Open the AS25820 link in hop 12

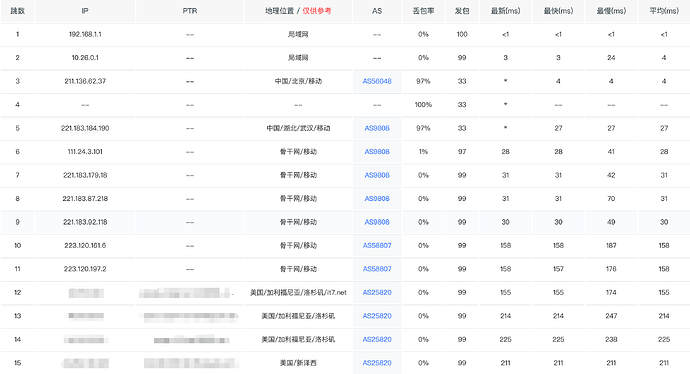[x=377, y=292]
